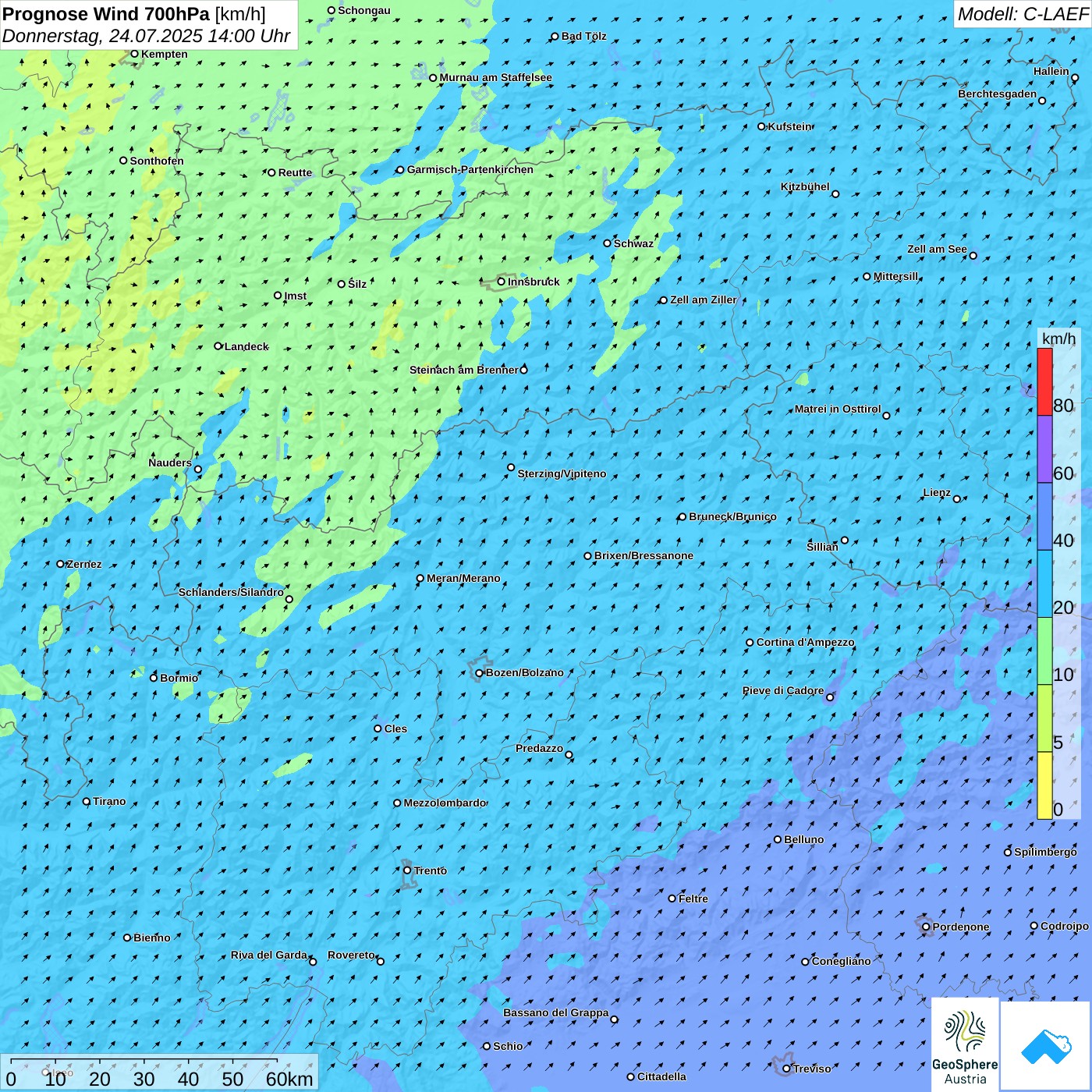Click the red 80 km/h legend color

tap(1044, 381)
